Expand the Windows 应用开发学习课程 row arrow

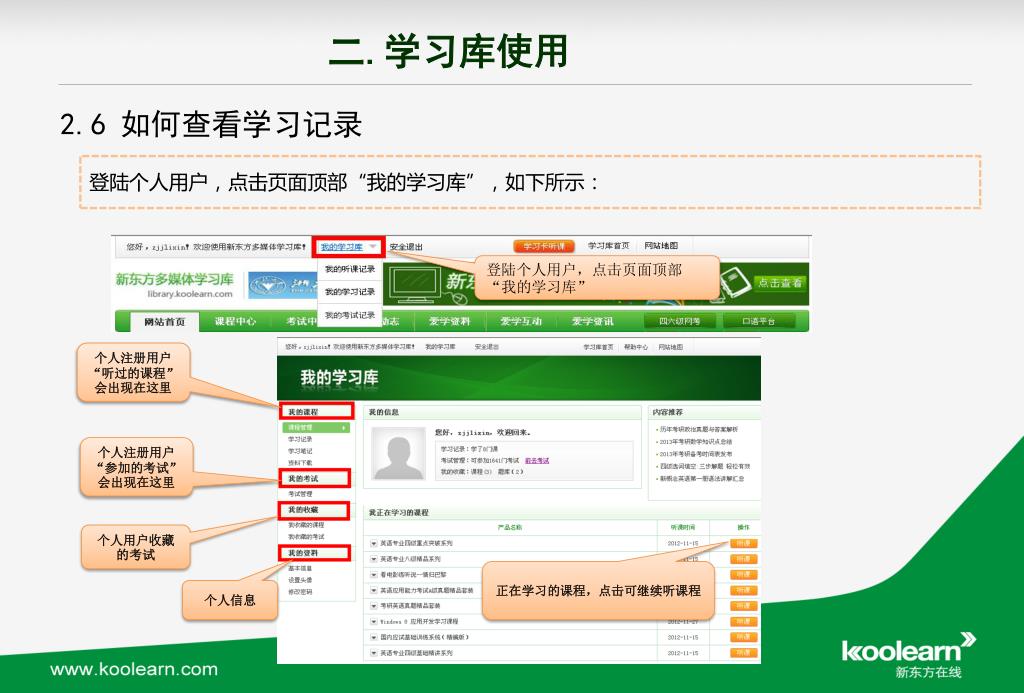coord(374,622)
